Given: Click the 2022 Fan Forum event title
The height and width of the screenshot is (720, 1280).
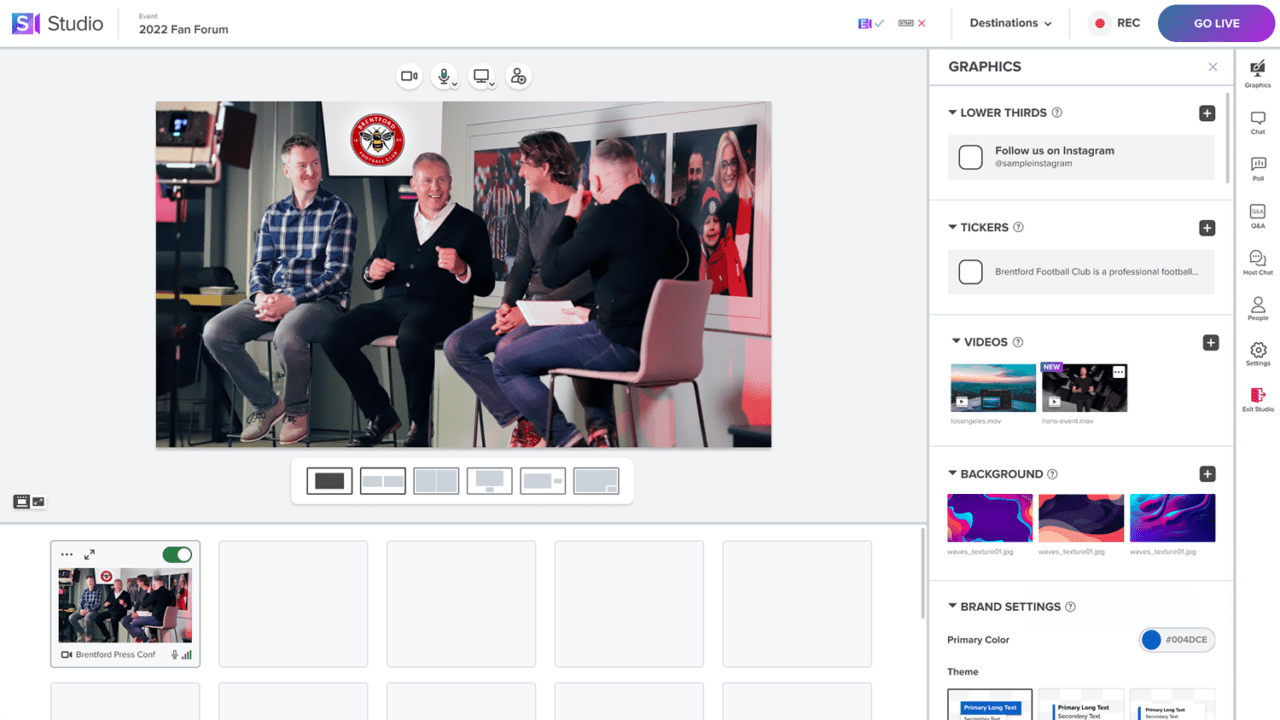Looking at the screenshot, I should click(183, 29).
